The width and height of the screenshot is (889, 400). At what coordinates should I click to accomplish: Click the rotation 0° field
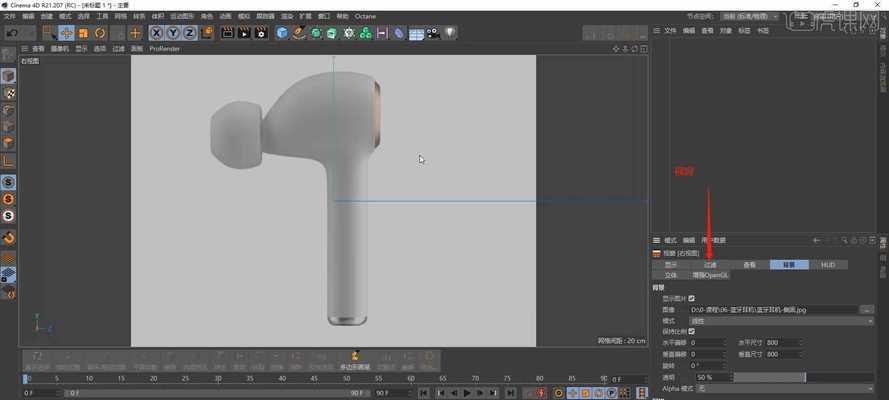click(x=707, y=365)
